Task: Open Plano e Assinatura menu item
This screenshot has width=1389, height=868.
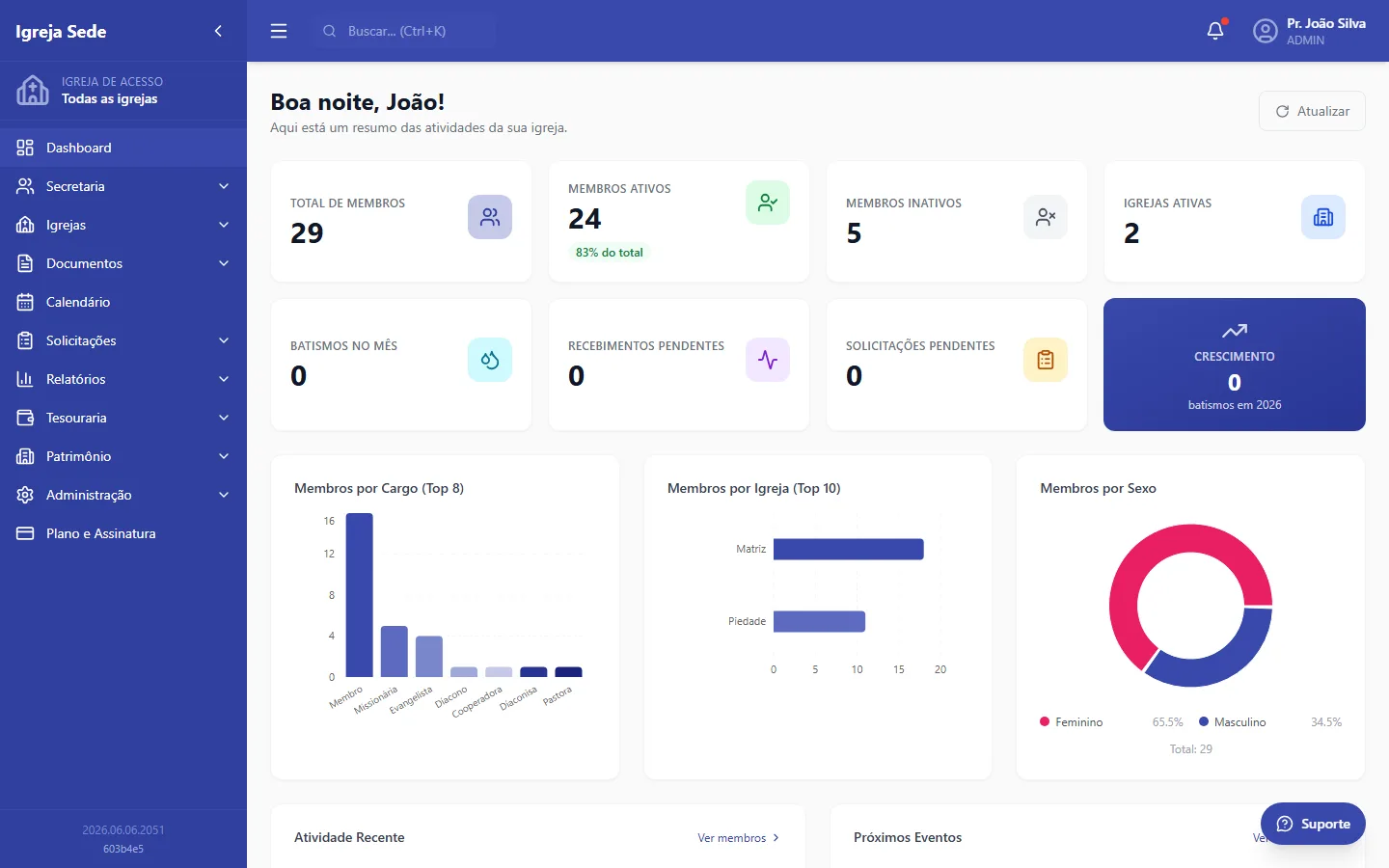Action: click(x=123, y=533)
